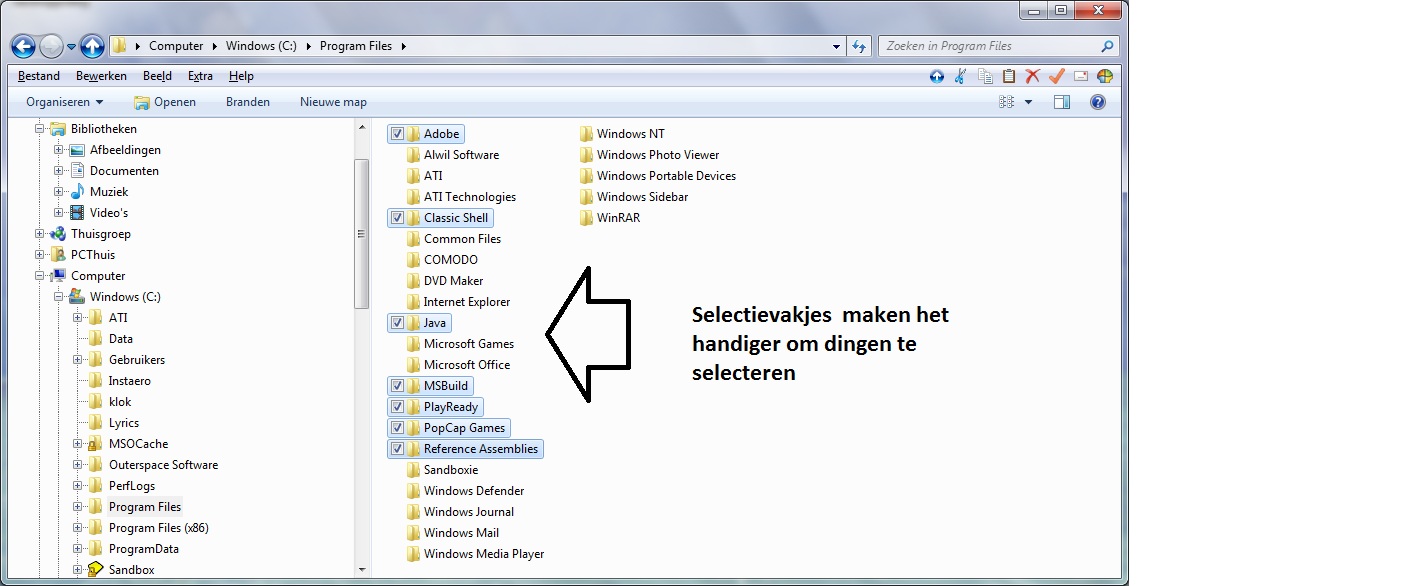Uncheck the PopCap Games checkbox
This screenshot has height=586, width=1406.
pyautogui.click(x=397, y=428)
